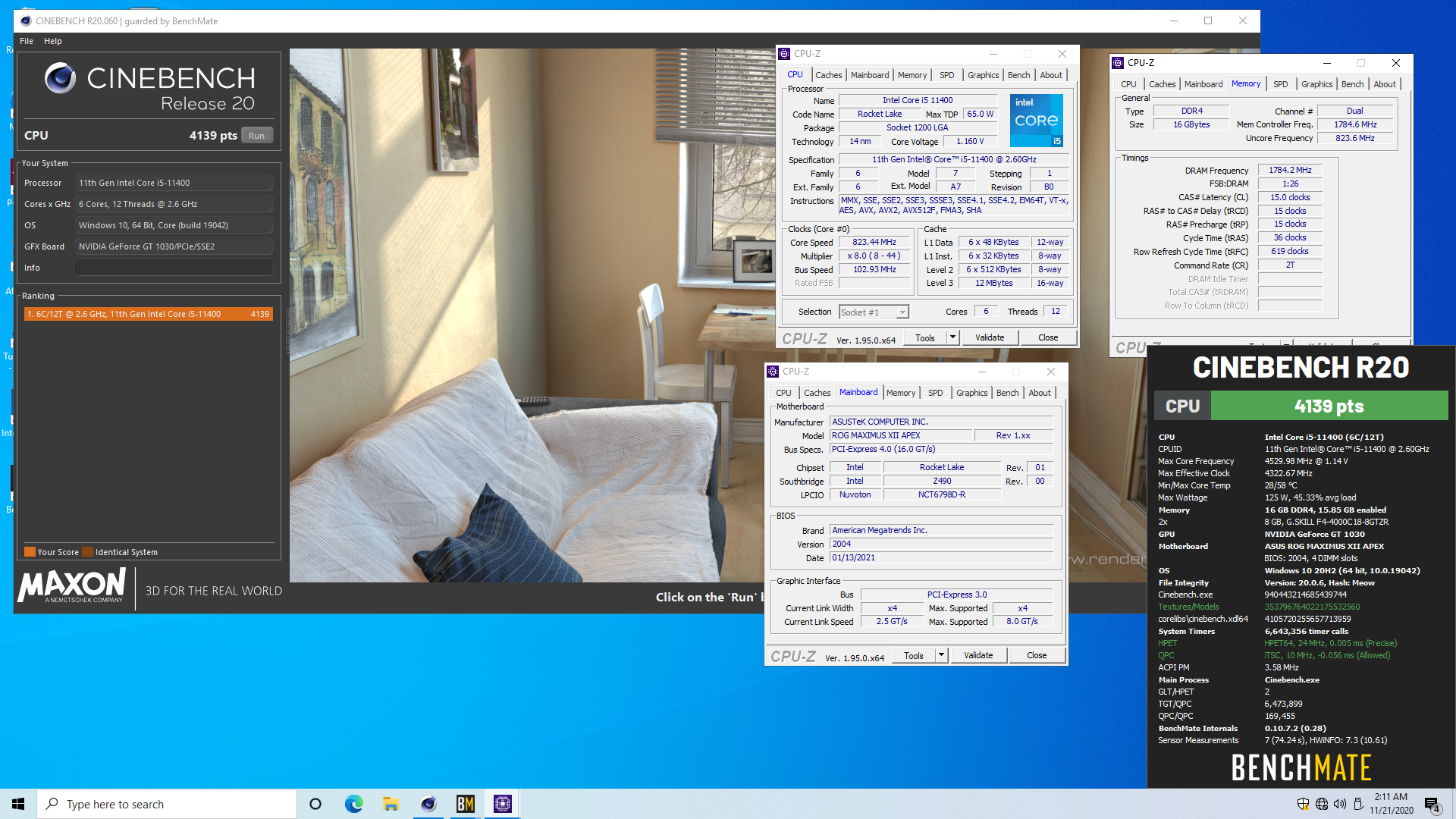Viewport: 1456px width, 819px height.
Task: Click Tools button in CPU-Z mainboard window
Action: click(x=913, y=655)
